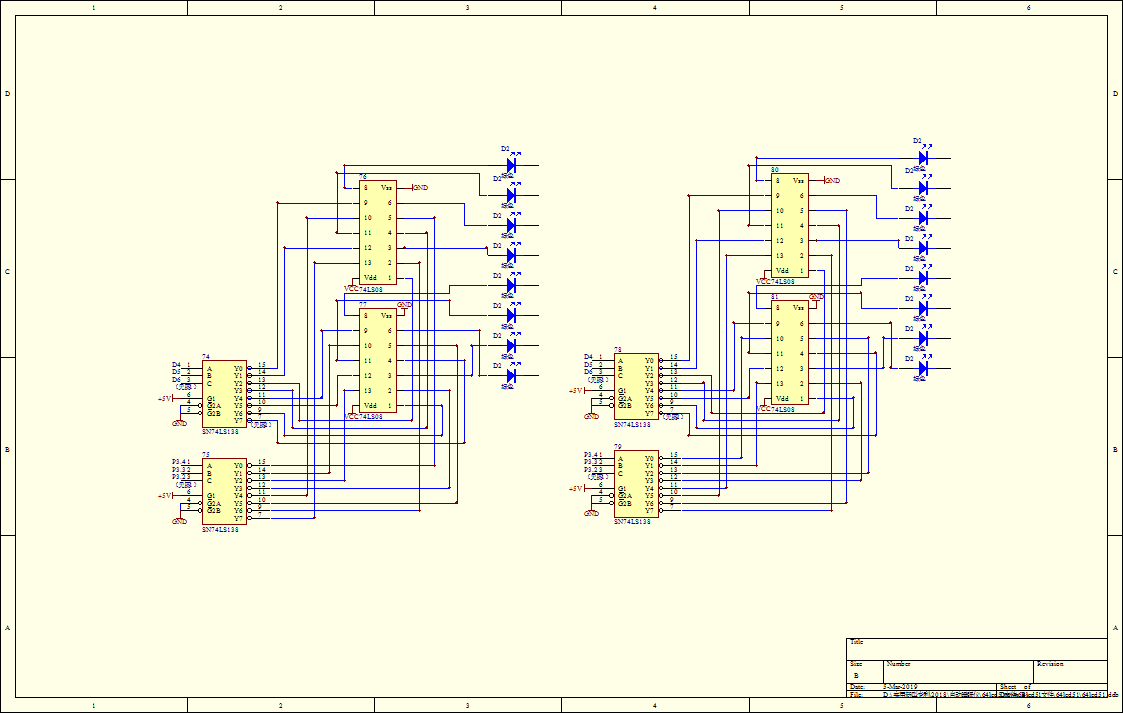The height and width of the screenshot is (713, 1123).
Task: Select the SN74LS138 decoder chip numbered 78
Action: click(x=636, y=385)
